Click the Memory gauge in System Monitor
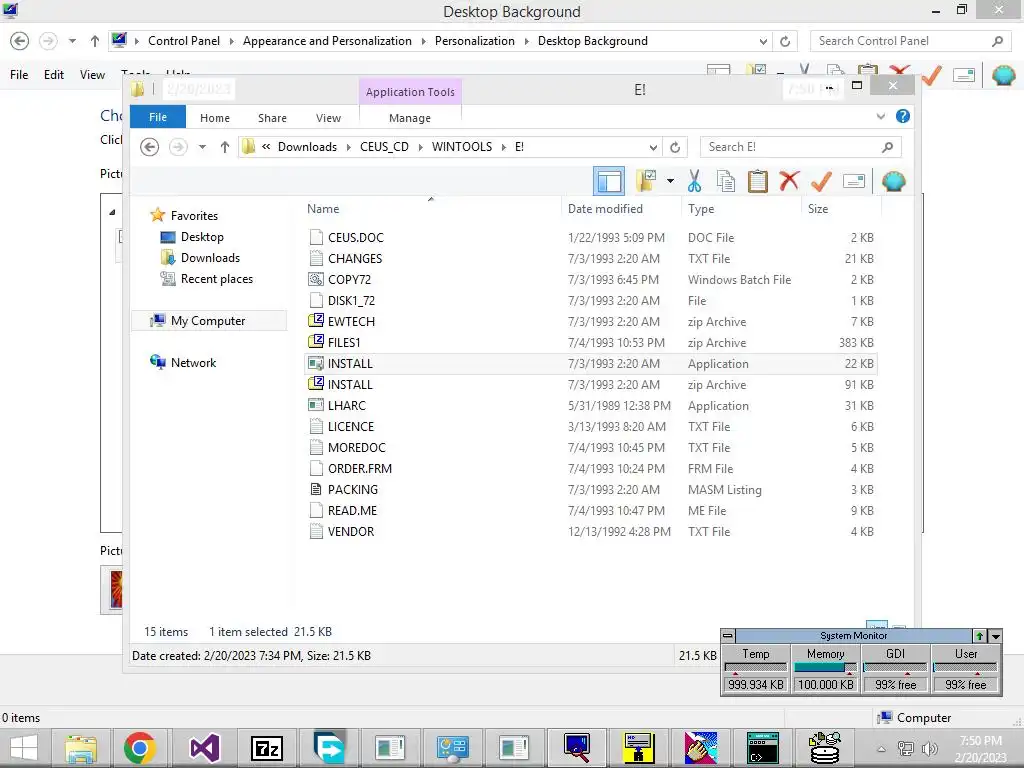The height and width of the screenshot is (768, 1024). 825,669
